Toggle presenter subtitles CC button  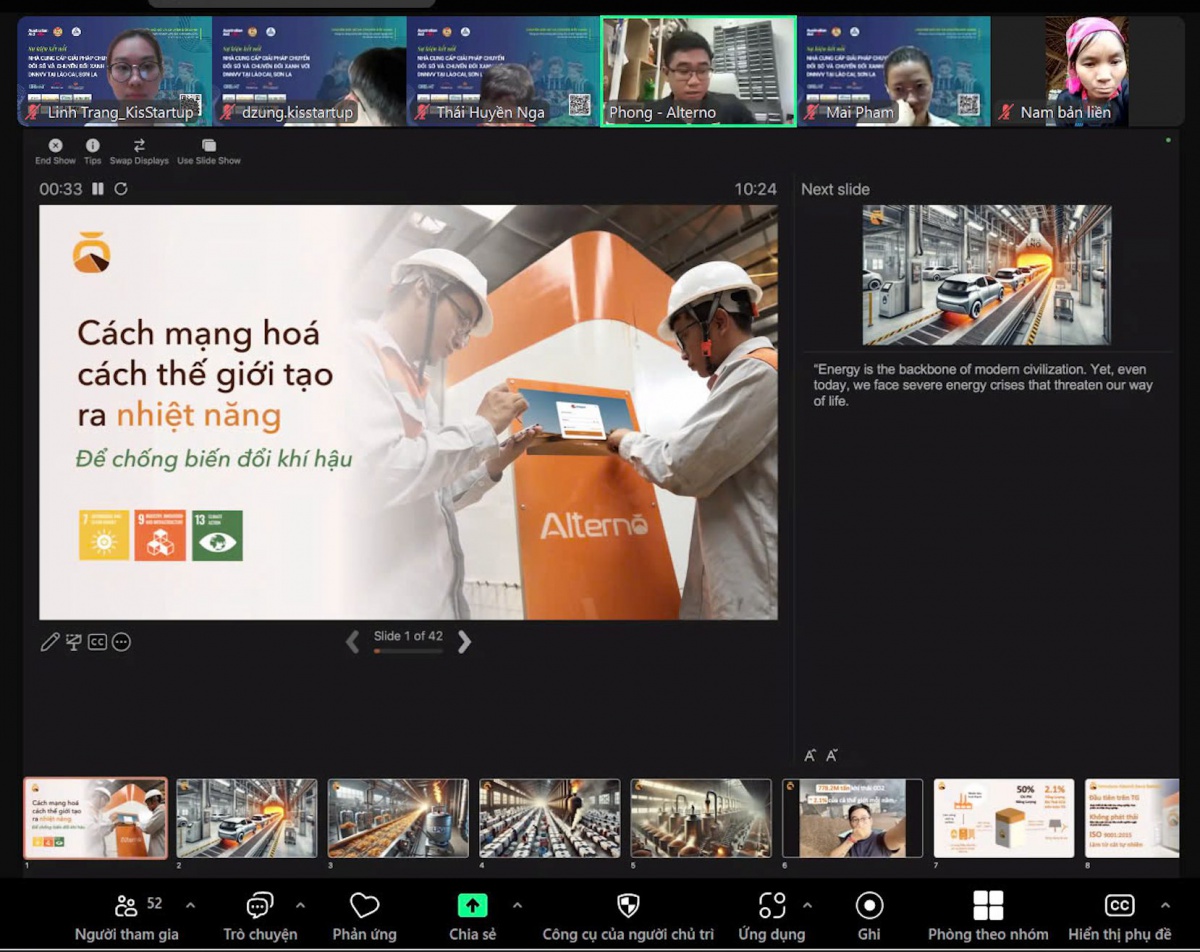[x=97, y=642]
